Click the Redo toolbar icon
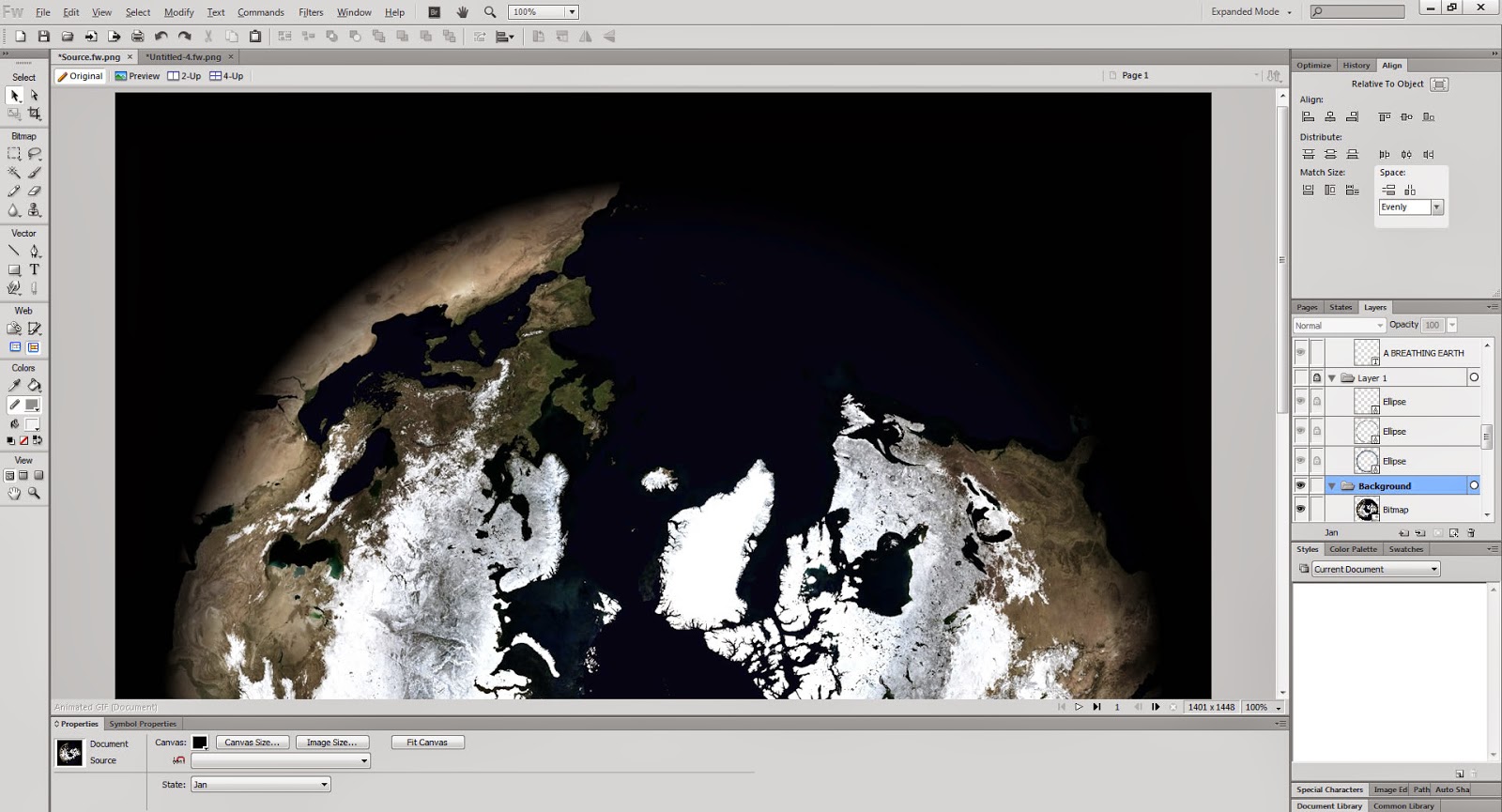Screen dimensions: 1502x812 click(185, 37)
